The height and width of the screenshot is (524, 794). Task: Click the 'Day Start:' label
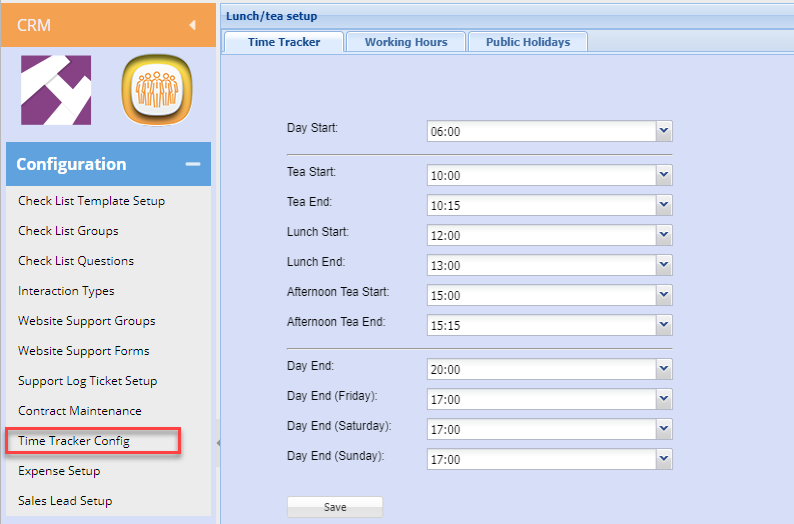[x=312, y=128]
